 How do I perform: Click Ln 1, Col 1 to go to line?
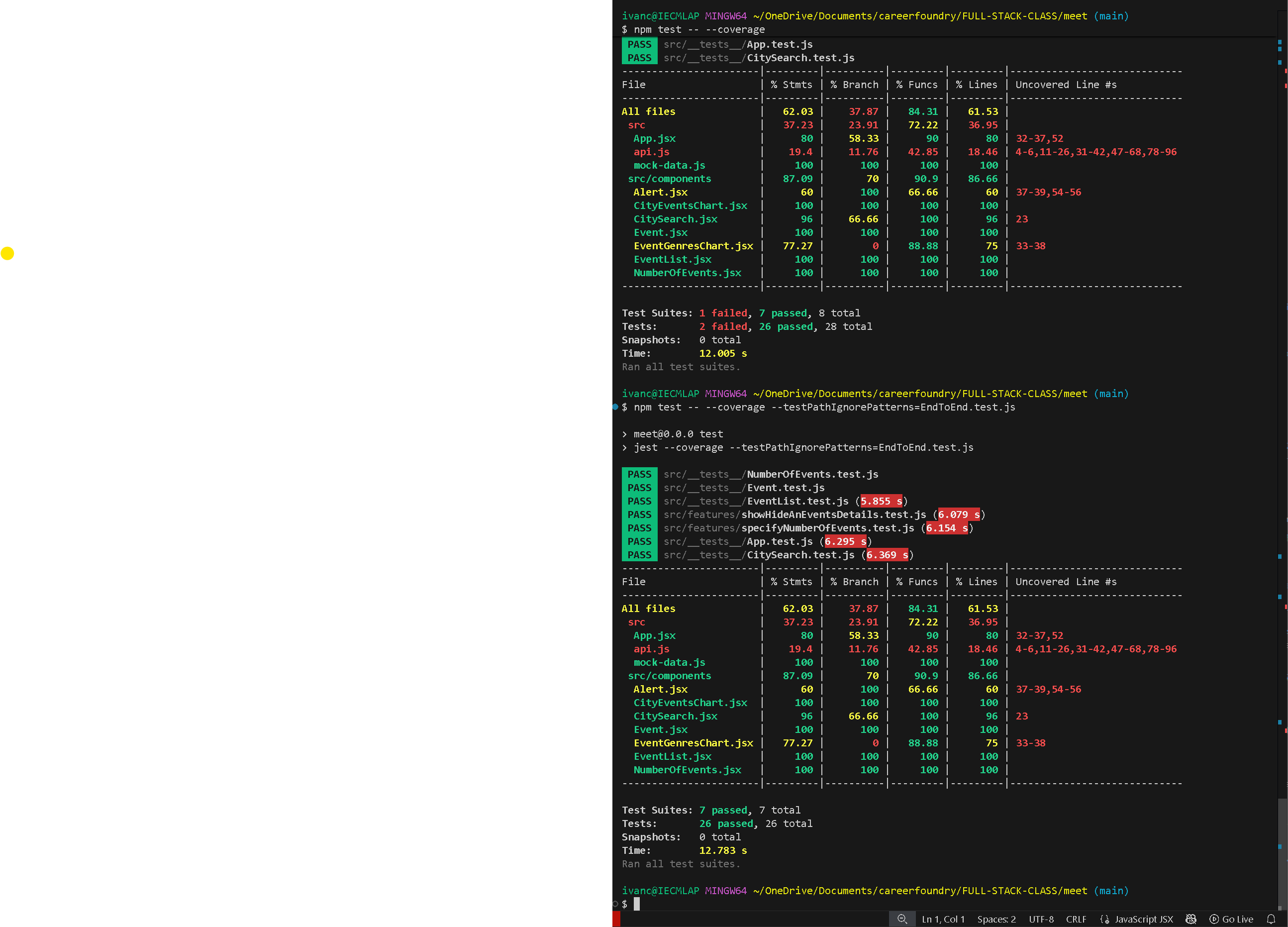tap(943, 919)
